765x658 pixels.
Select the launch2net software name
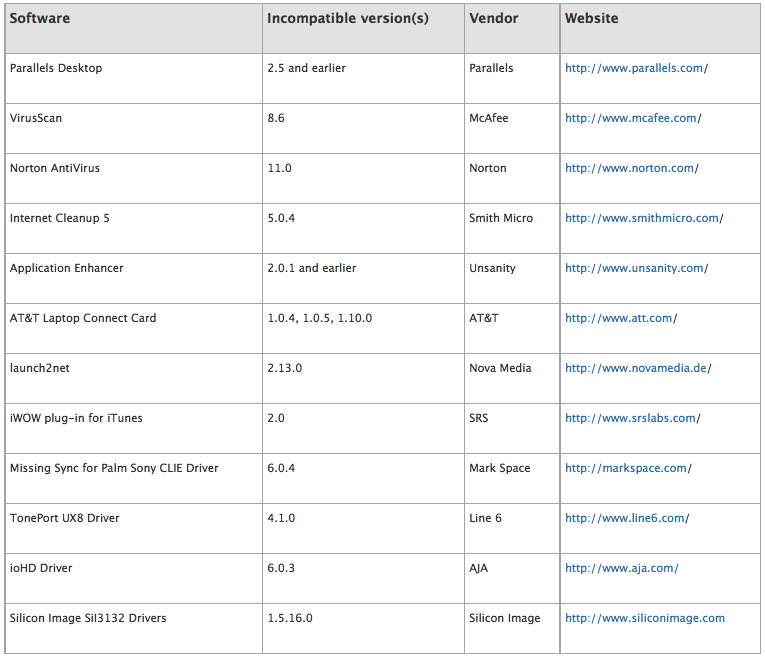40,368
